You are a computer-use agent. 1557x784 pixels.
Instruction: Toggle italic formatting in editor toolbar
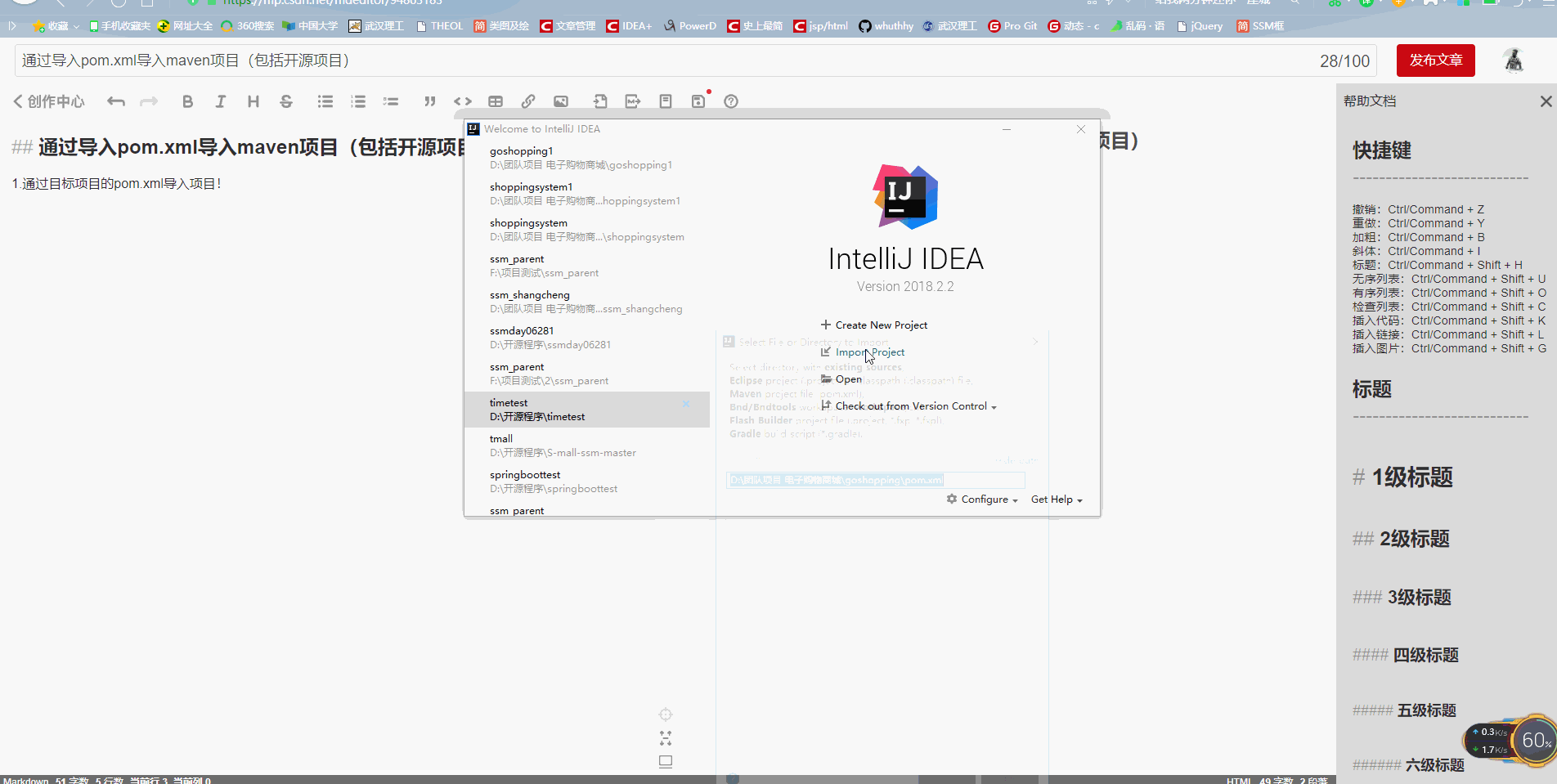point(220,101)
